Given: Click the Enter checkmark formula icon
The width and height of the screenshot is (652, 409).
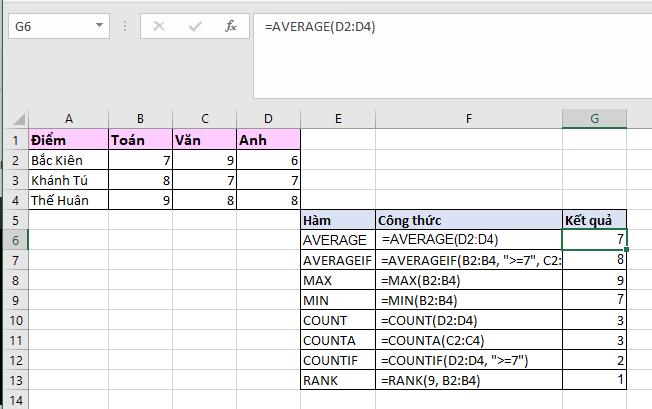Looking at the screenshot, I should [195, 26].
